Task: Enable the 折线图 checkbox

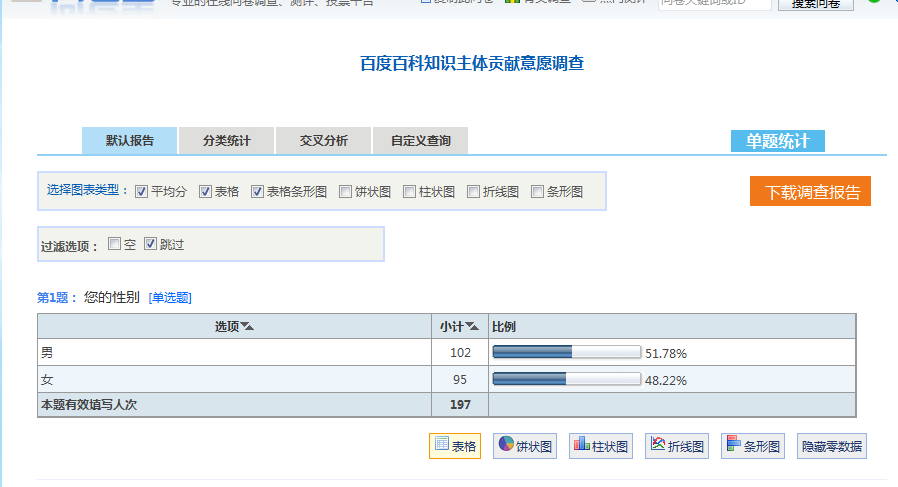Action: 474,192
